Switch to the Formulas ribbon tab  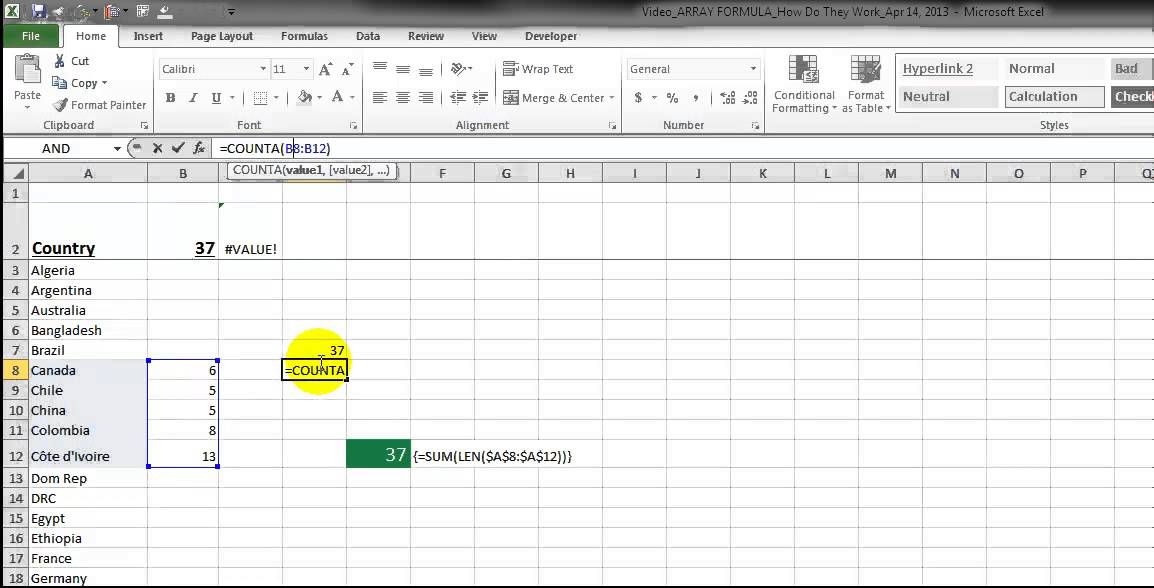304,36
